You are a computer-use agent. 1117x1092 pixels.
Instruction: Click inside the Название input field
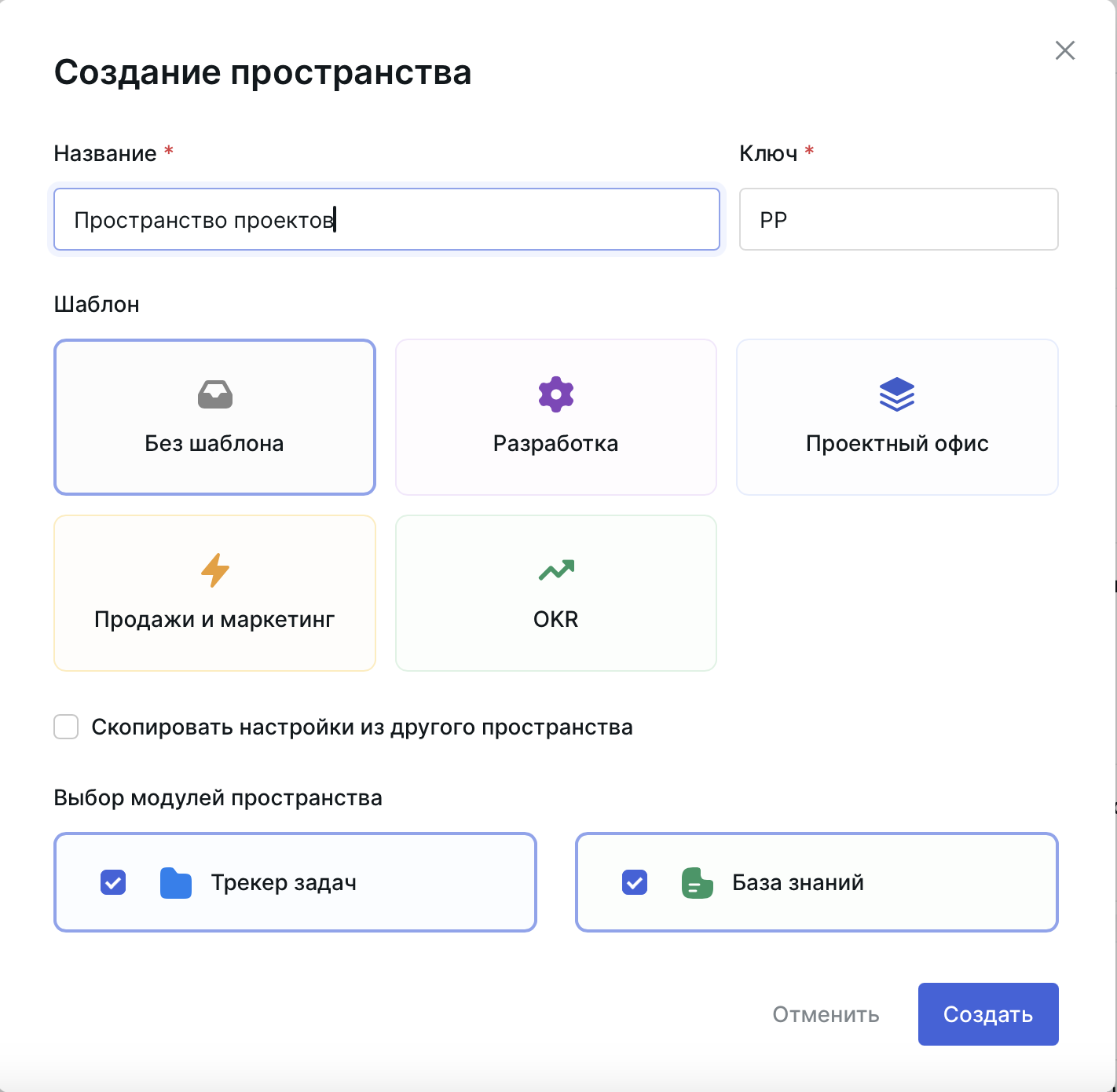click(386, 219)
